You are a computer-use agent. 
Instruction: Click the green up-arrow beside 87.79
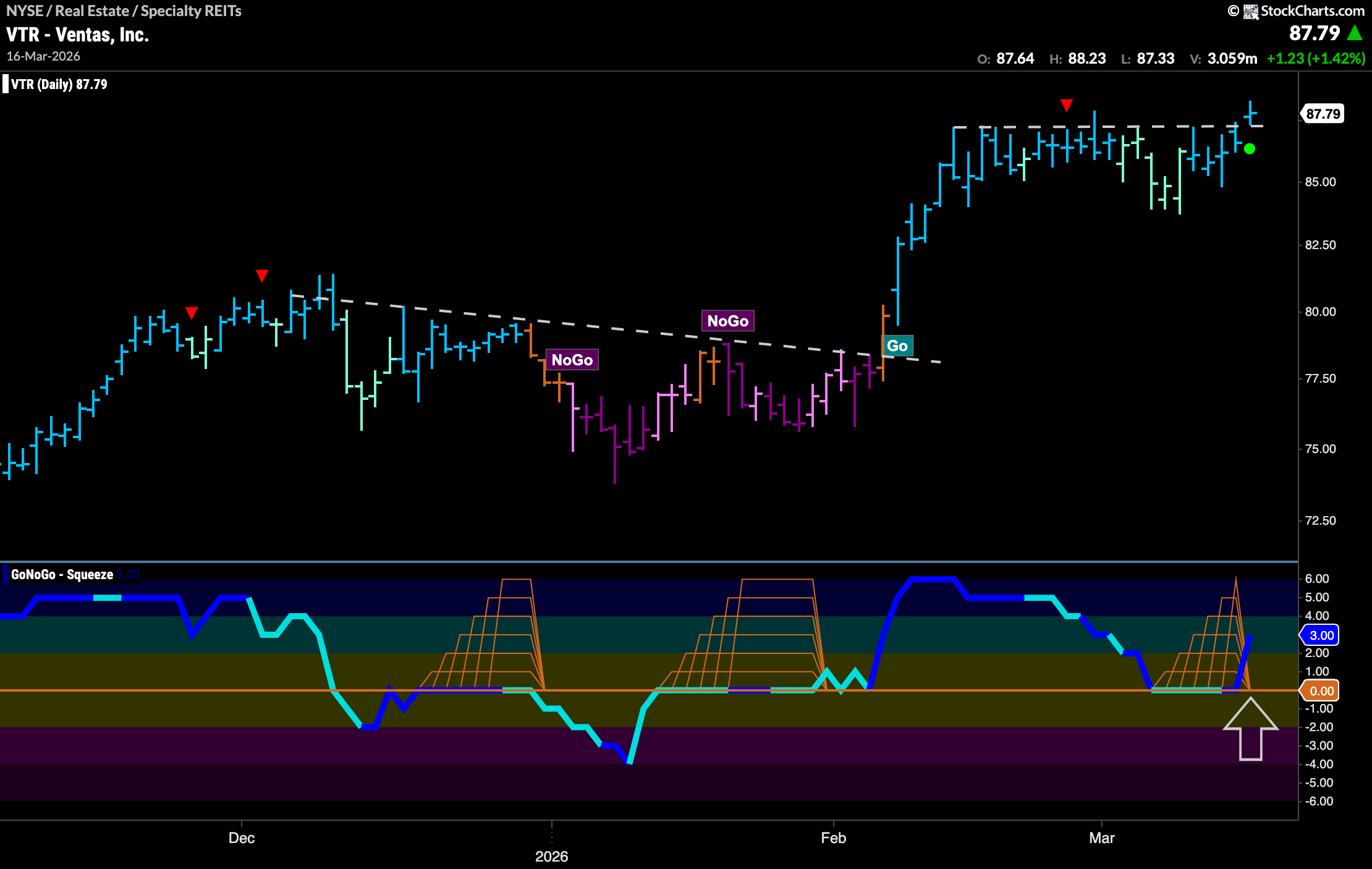[1355, 33]
